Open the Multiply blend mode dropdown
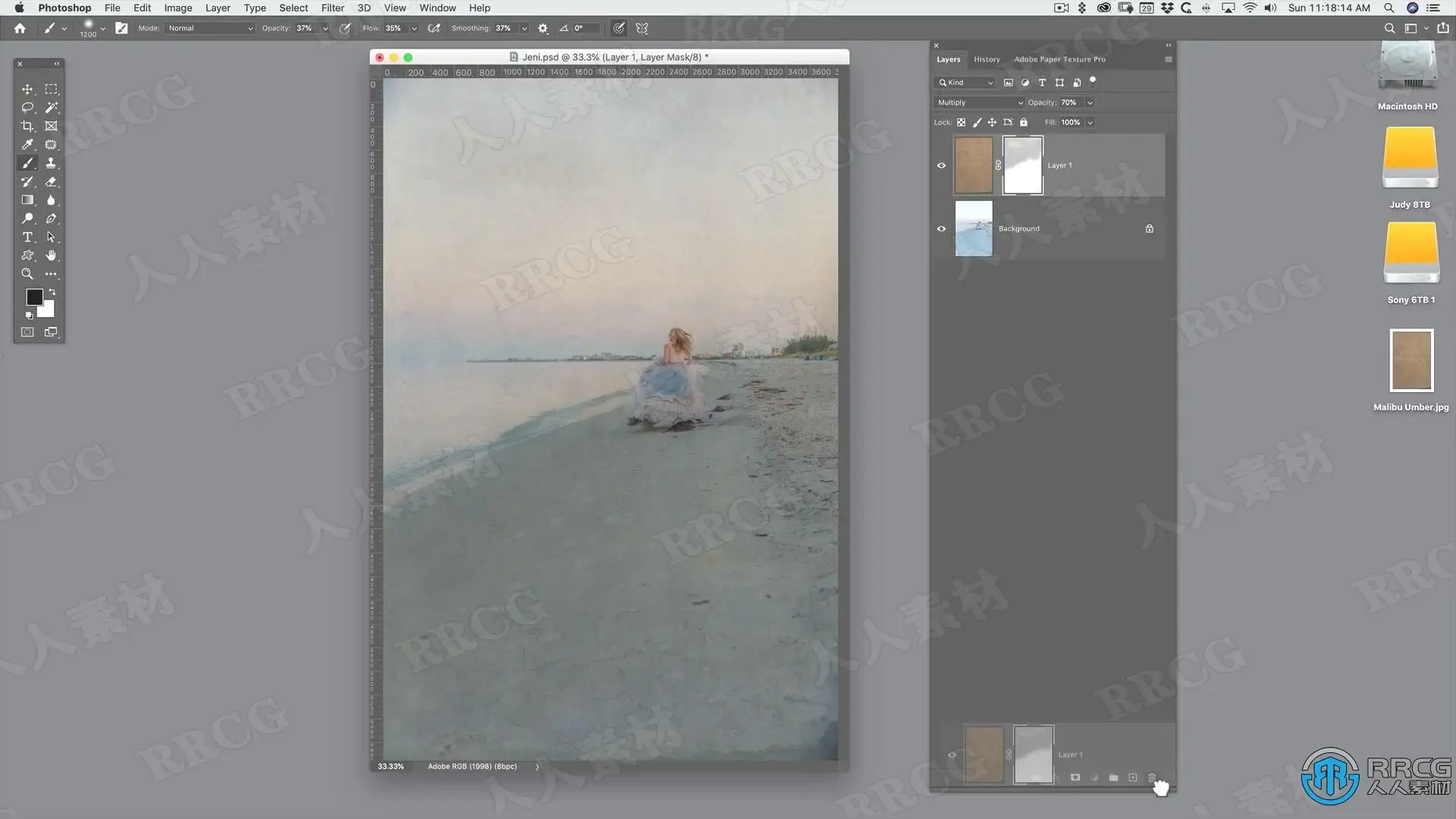Image resolution: width=1456 pixels, height=819 pixels. [x=979, y=102]
